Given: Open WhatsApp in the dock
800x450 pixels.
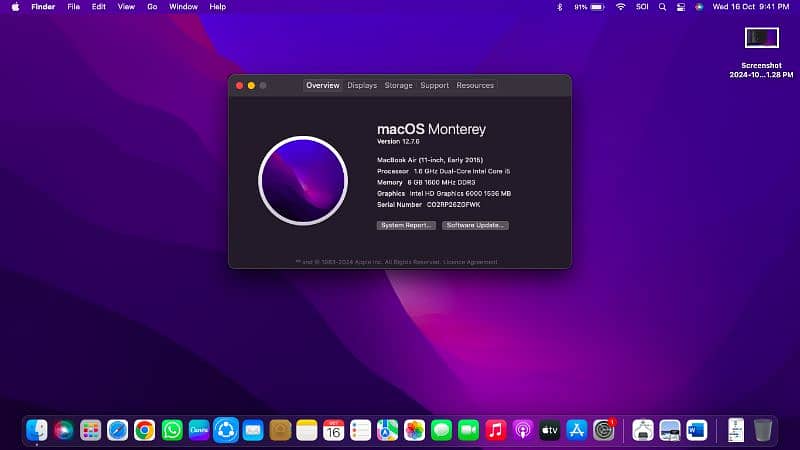Looking at the screenshot, I should [x=172, y=430].
